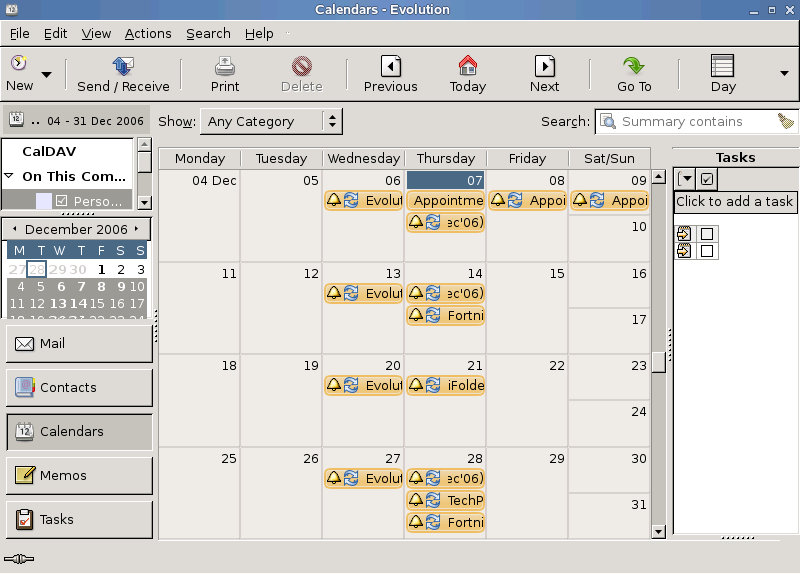Open the Memos component button
Screen dimensions: 800x574
(x=80, y=475)
